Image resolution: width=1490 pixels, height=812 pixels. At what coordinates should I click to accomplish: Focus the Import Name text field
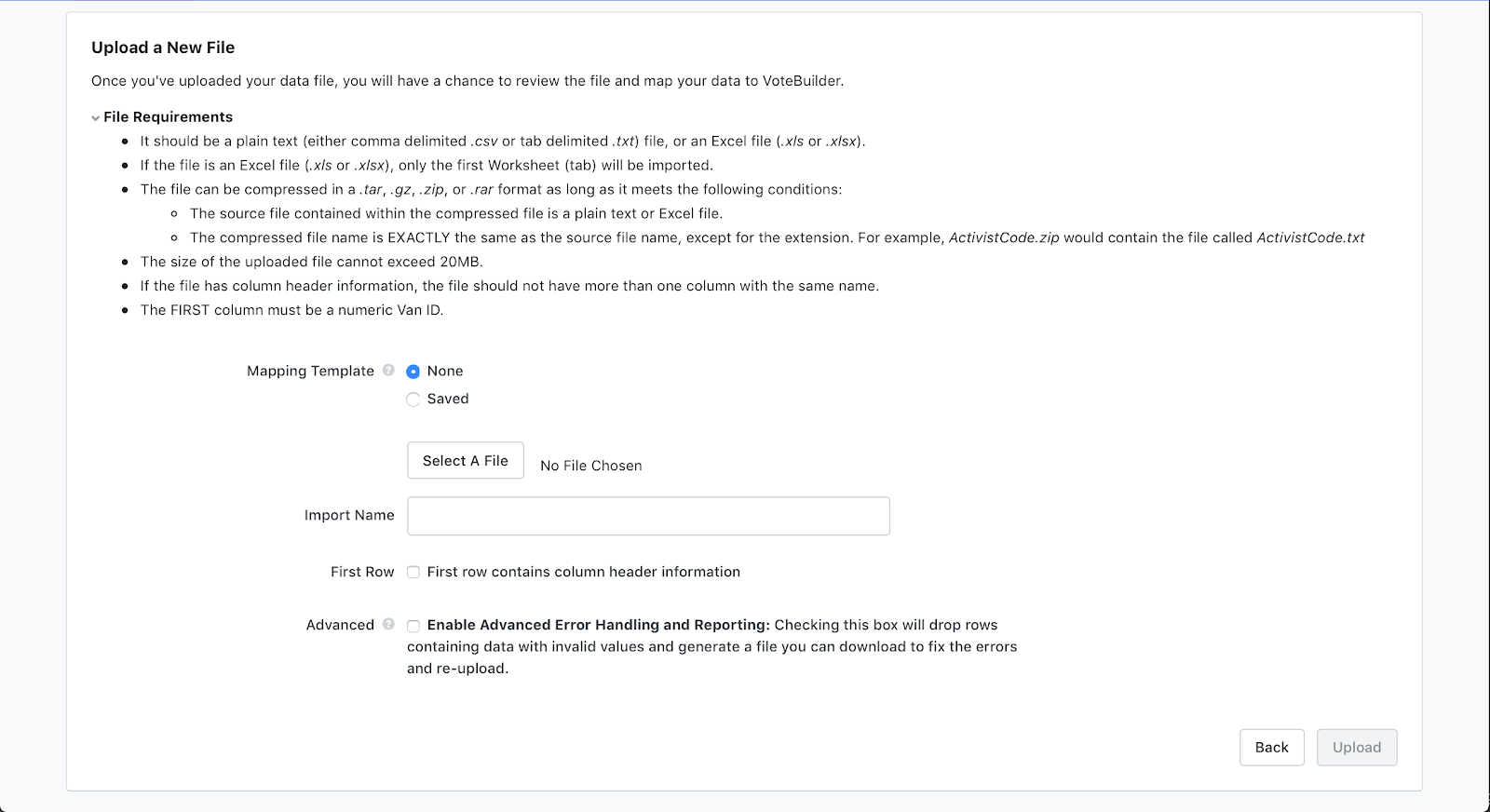point(648,516)
